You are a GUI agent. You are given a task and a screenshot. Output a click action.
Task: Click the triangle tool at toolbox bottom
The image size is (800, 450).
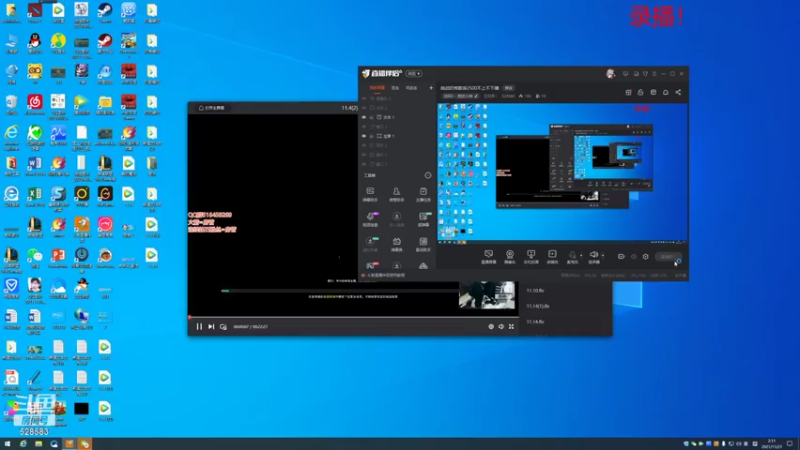(x=423, y=265)
